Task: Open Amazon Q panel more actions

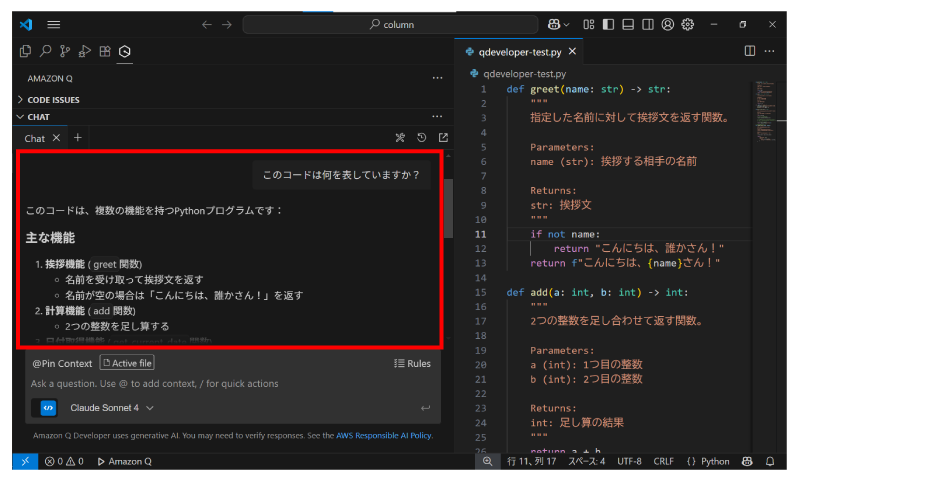Action: pyautogui.click(x=437, y=78)
